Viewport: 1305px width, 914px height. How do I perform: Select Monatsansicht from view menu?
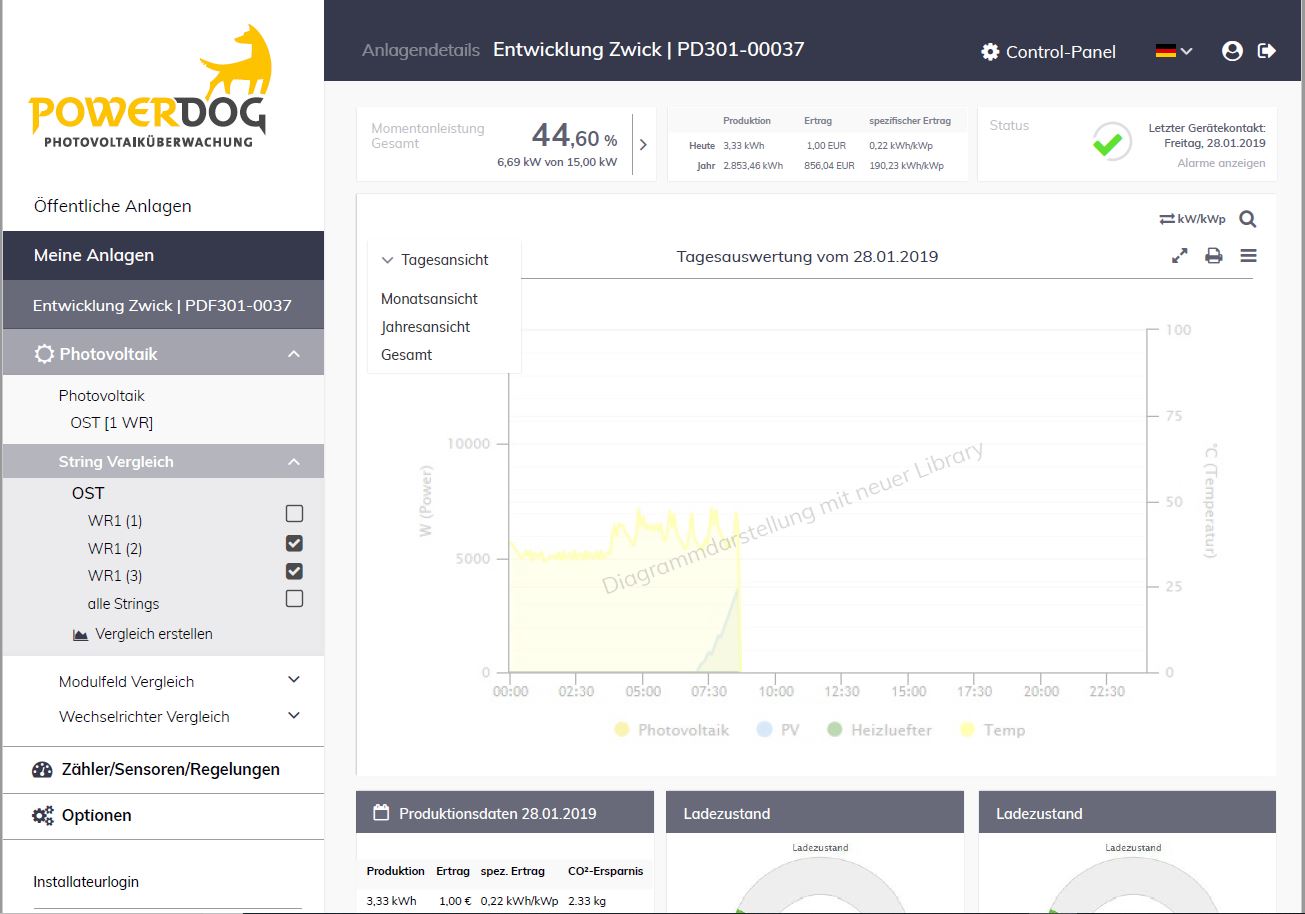429,299
